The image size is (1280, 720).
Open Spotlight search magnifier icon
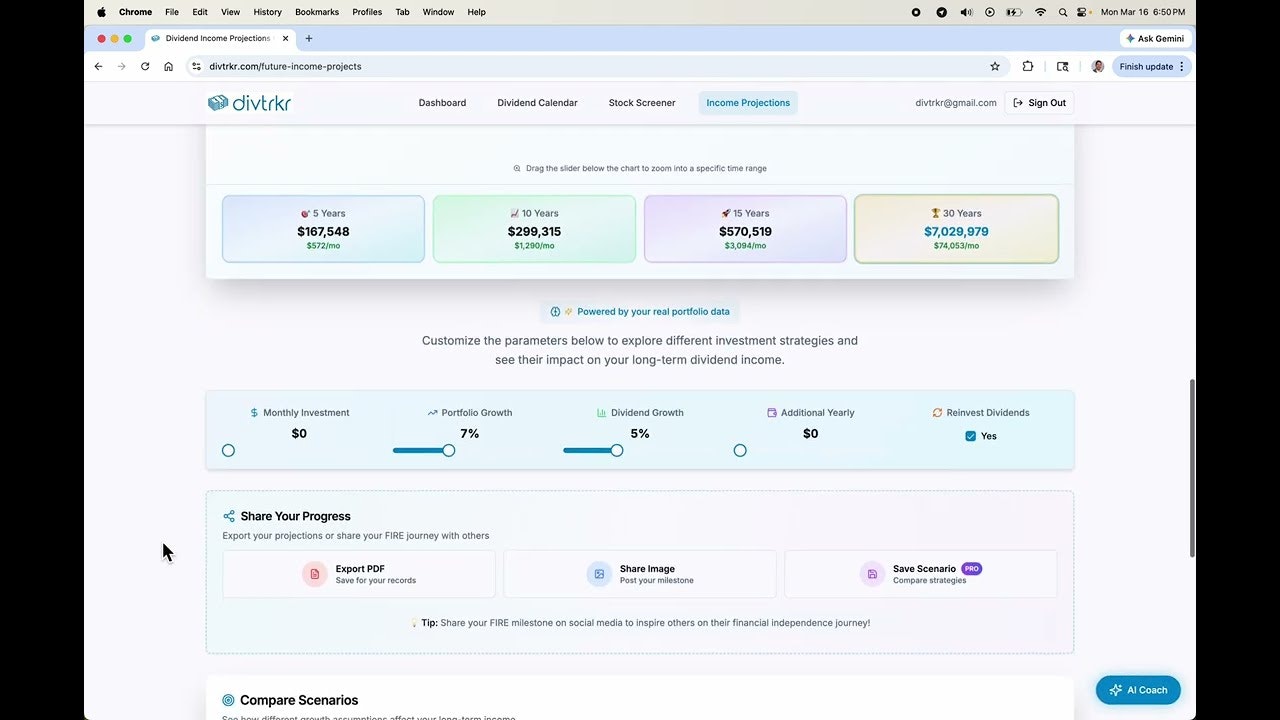1064,12
